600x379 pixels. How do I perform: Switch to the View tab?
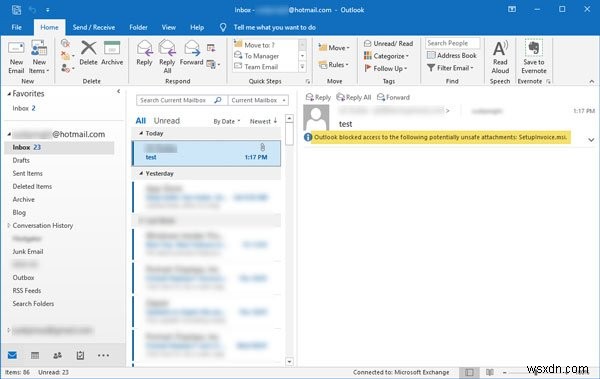168,27
